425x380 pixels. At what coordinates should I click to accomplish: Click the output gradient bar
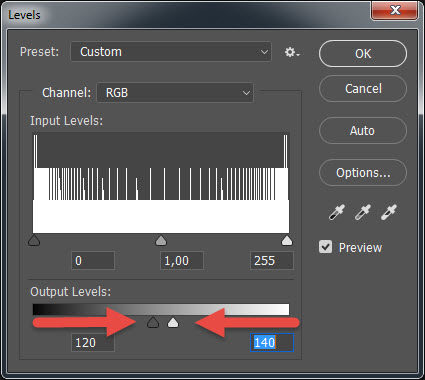point(161,309)
